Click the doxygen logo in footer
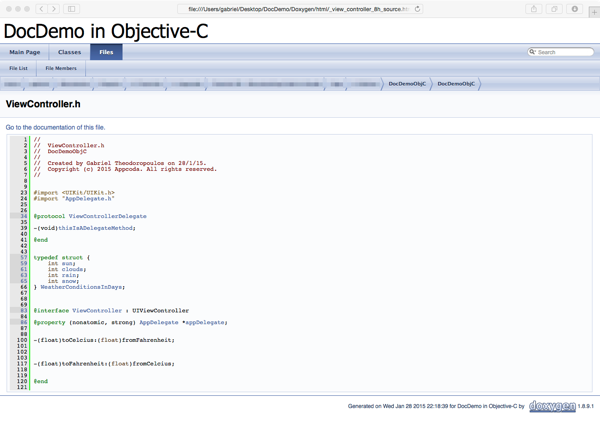Screen dimensions: 600x430 [x=552, y=407]
